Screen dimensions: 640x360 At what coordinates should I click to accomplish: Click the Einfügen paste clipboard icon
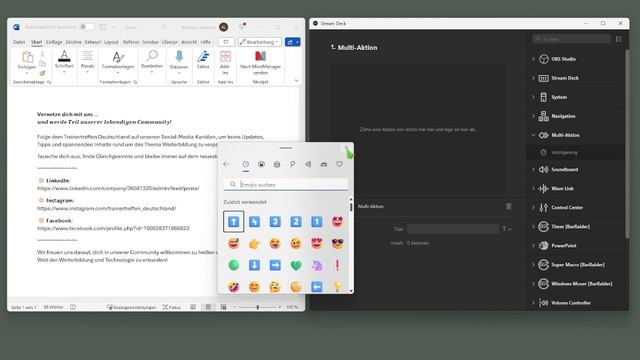27,57
